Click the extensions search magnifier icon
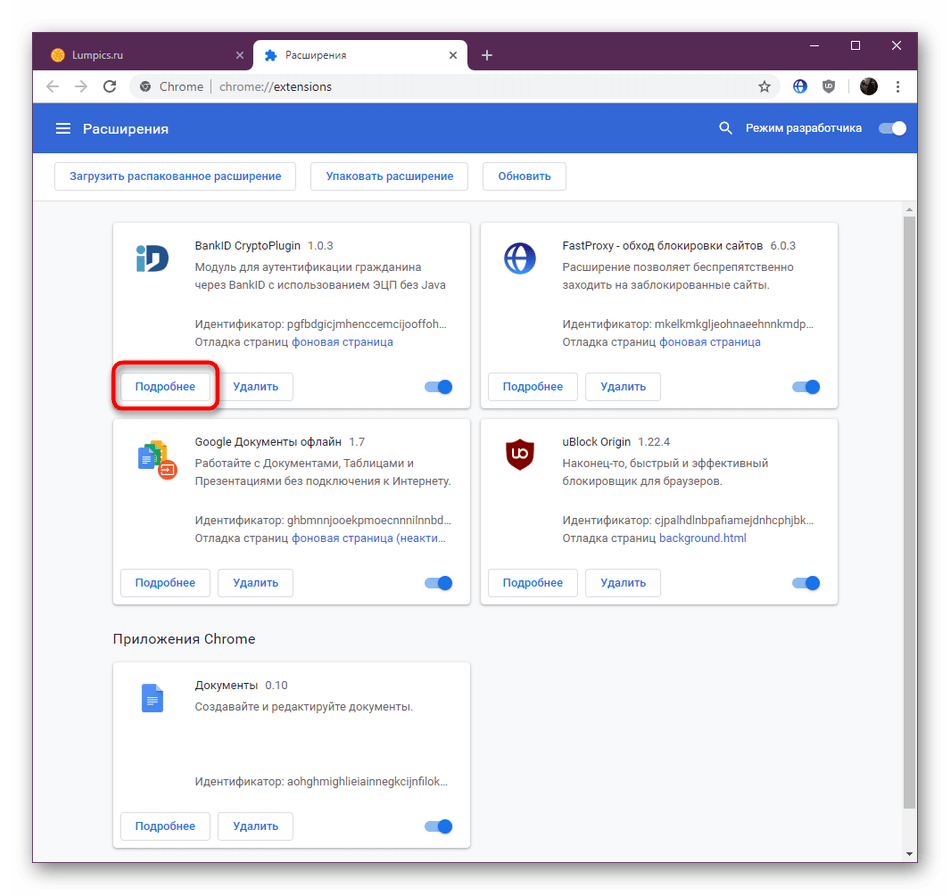The image size is (950, 895). [x=726, y=128]
